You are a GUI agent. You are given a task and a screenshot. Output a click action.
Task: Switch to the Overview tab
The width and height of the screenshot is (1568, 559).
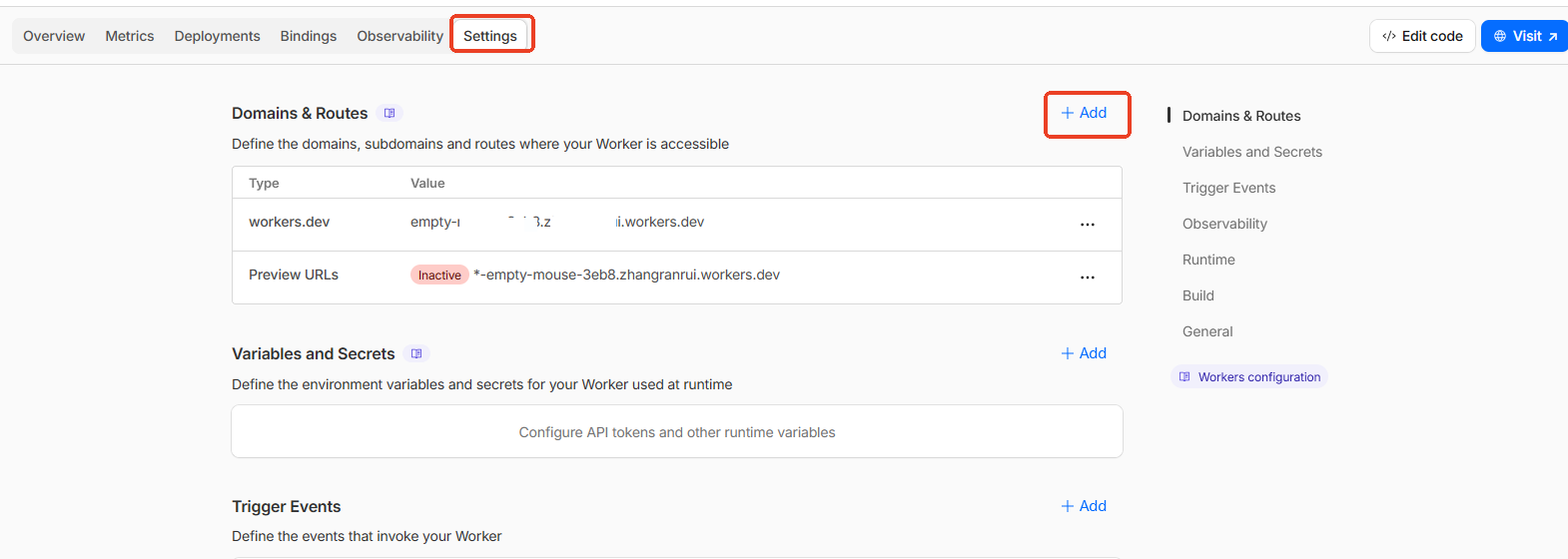[54, 36]
